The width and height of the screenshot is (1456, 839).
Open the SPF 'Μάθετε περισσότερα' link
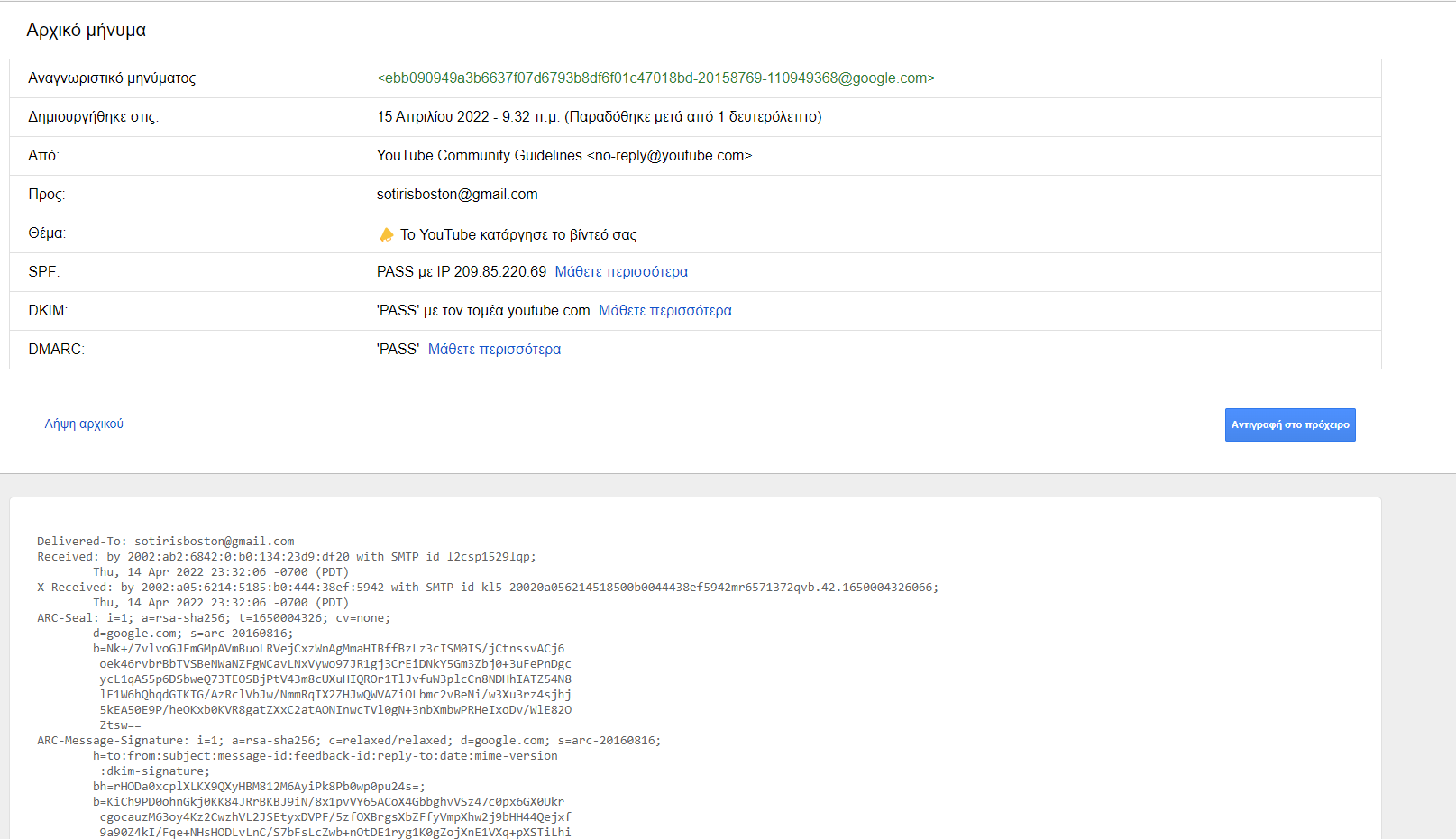pos(621,271)
